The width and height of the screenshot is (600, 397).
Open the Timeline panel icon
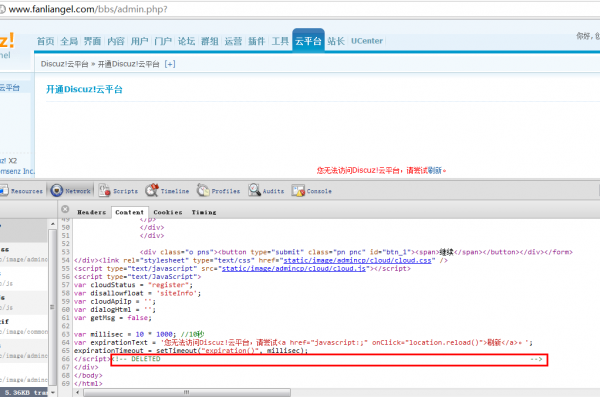pos(152,190)
